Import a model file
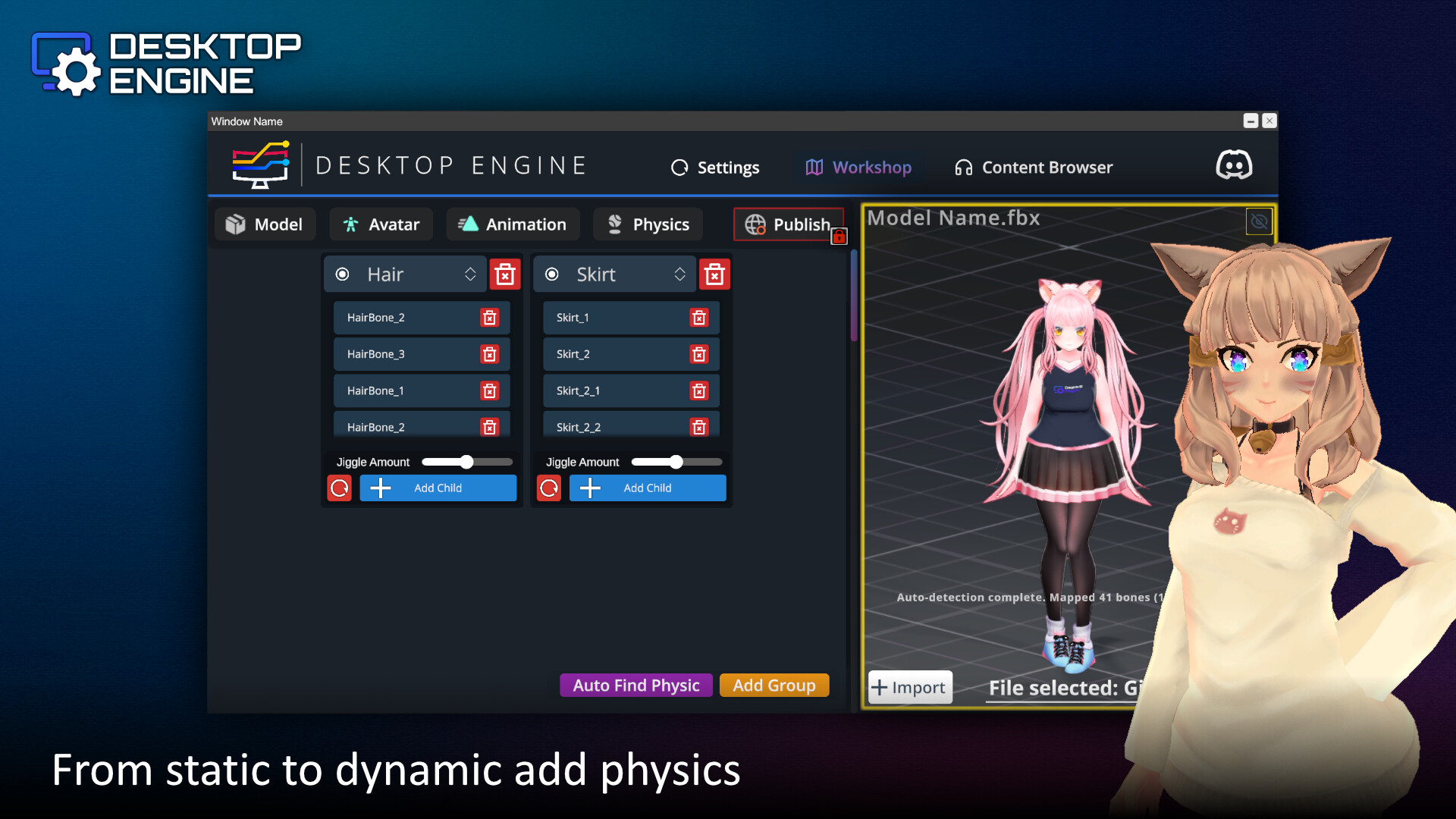The width and height of the screenshot is (1456, 819). [910, 687]
